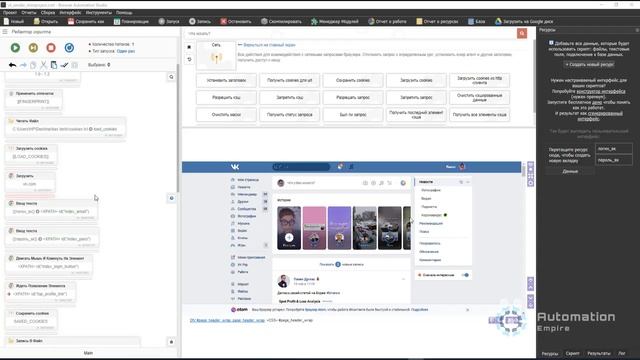640x360 pixels.
Task: Click the Разрешить кэш button
Action: [x=226, y=98]
